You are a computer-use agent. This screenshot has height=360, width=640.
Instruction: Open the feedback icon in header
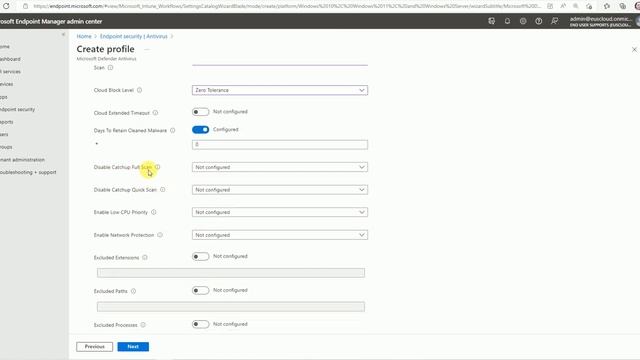pos(554,21)
